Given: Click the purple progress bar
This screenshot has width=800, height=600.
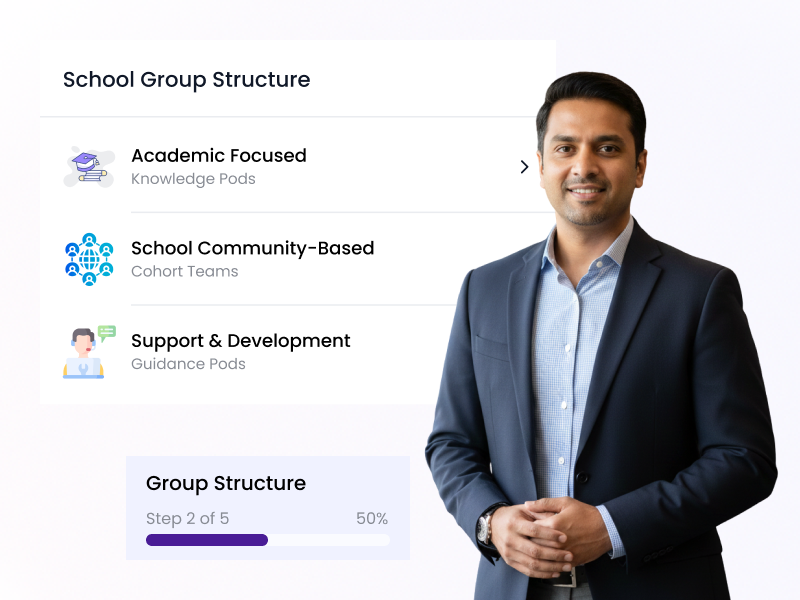Looking at the screenshot, I should (x=206, y=539).
